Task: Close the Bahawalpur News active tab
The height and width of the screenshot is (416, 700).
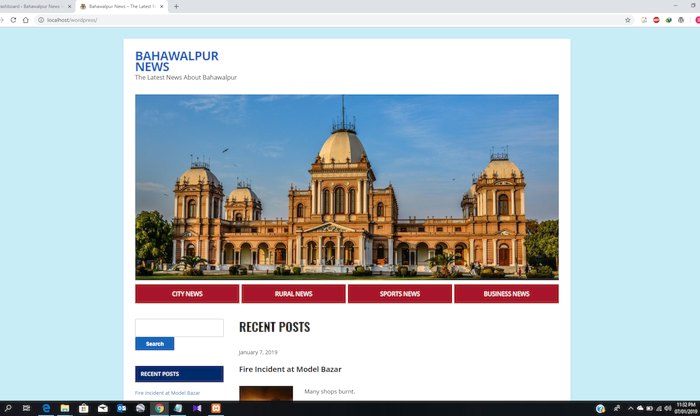Action: pyautogui.click(x=162, y=6)
